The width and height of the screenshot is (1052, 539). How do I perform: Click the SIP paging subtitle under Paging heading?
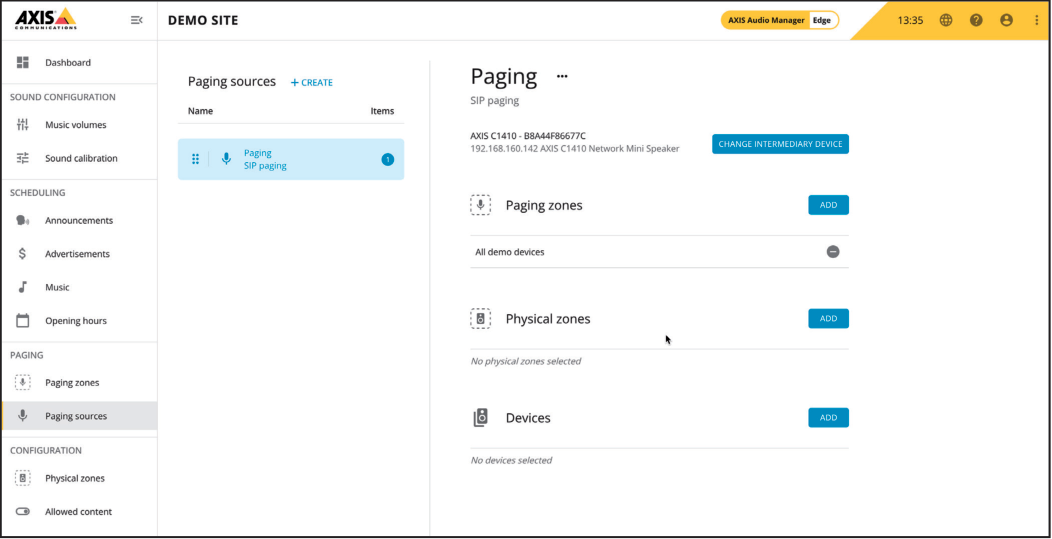494,101
